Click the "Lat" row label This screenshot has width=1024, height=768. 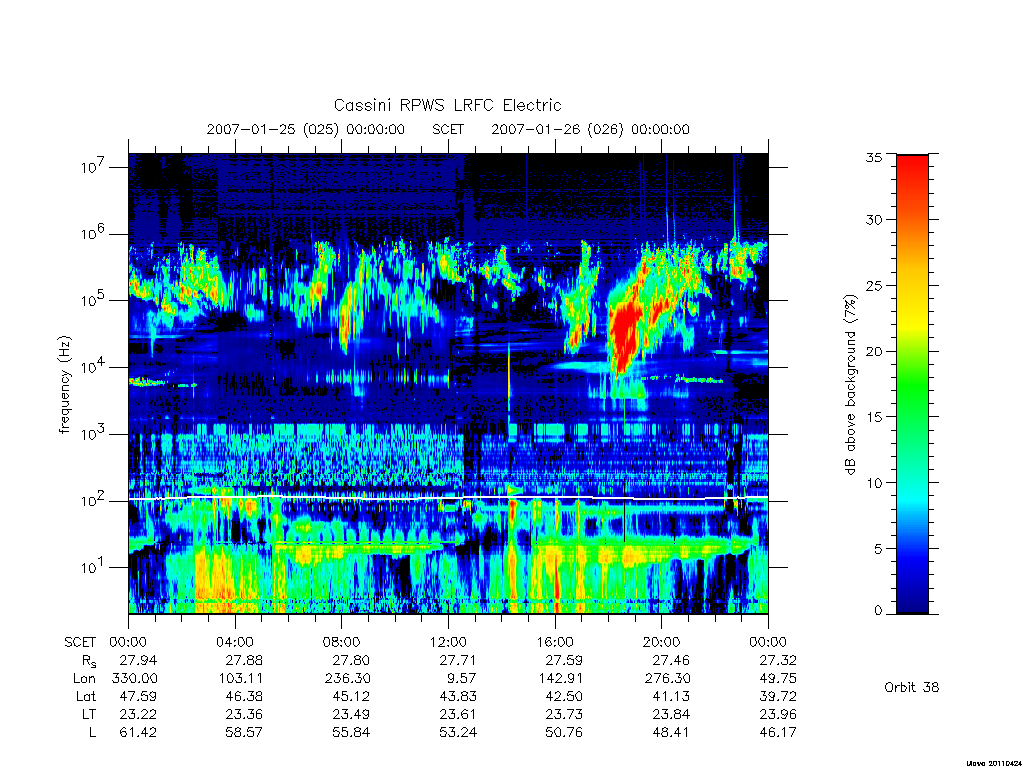pyautogui.click(x=86, y=696)
